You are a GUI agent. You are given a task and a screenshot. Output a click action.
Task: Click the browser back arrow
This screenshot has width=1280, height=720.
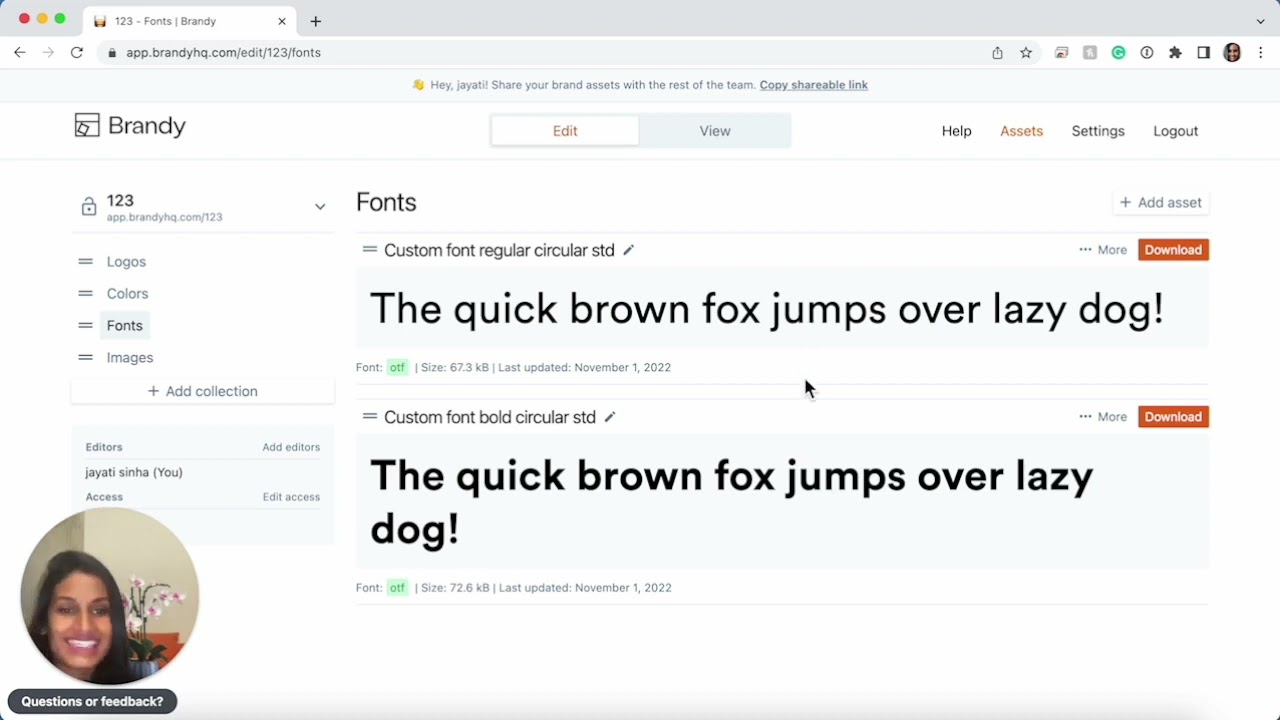[x=20, y=52]
